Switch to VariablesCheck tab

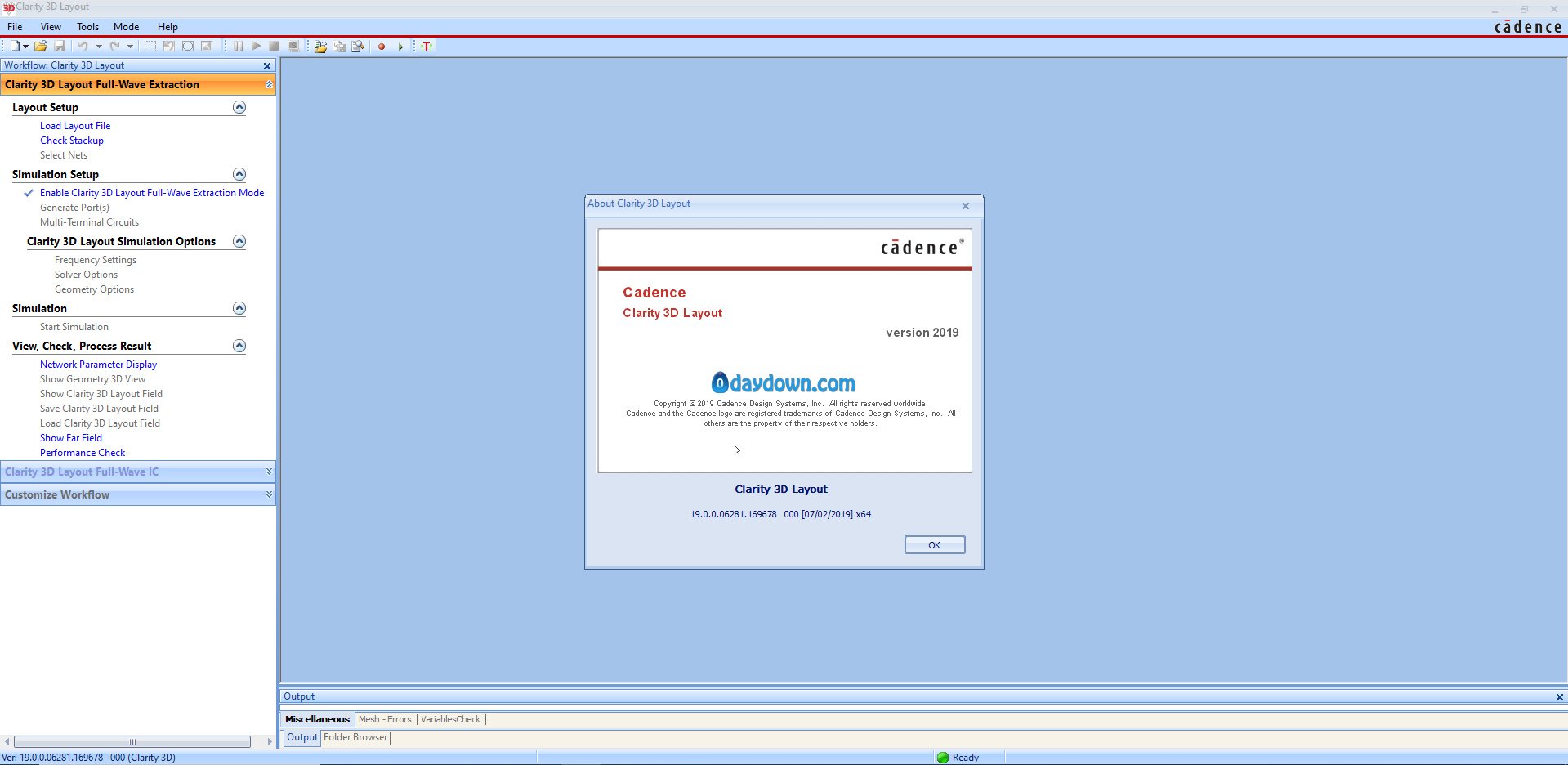[x=450, y=719]
